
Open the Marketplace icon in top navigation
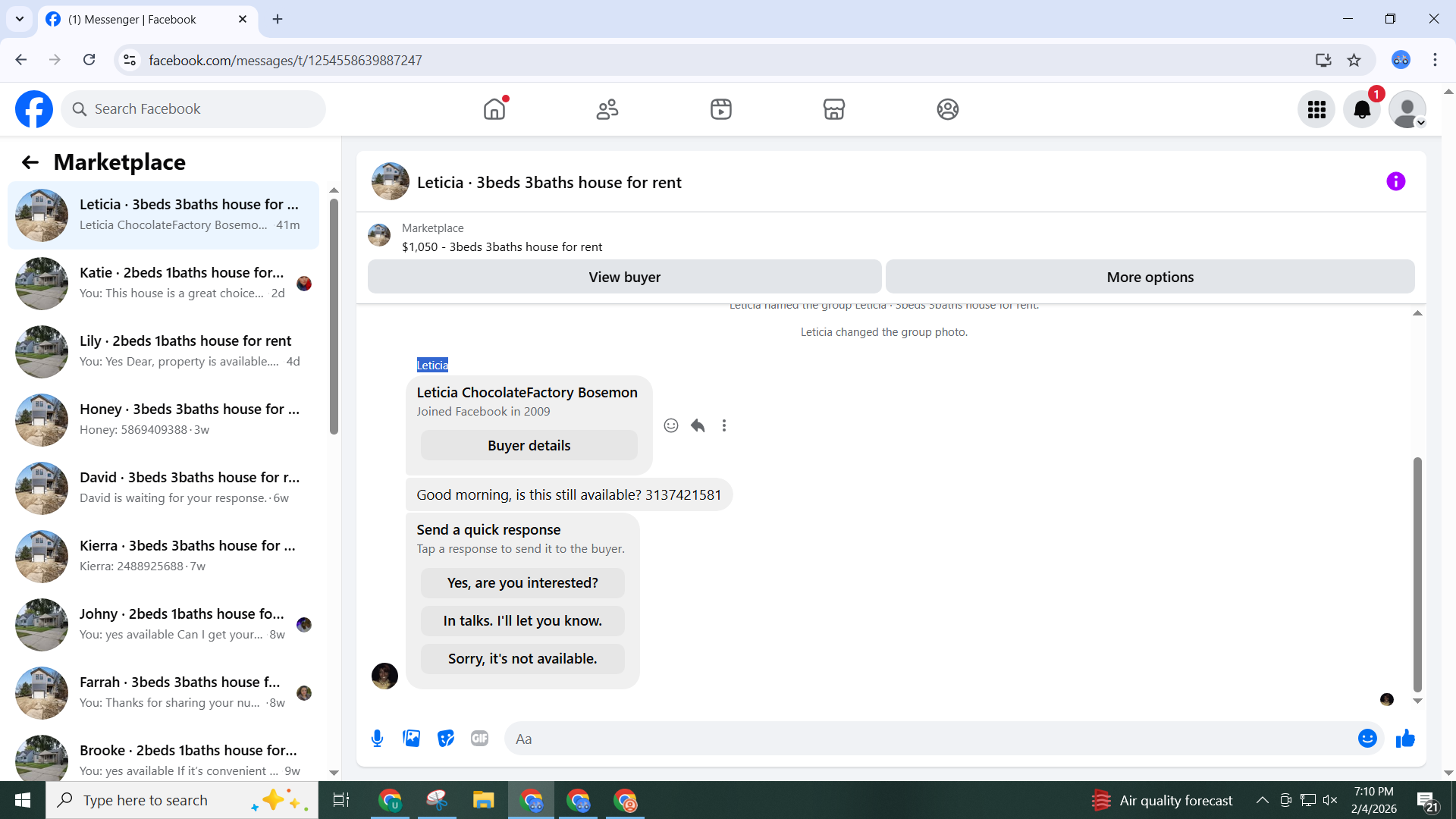pos(833,109)
